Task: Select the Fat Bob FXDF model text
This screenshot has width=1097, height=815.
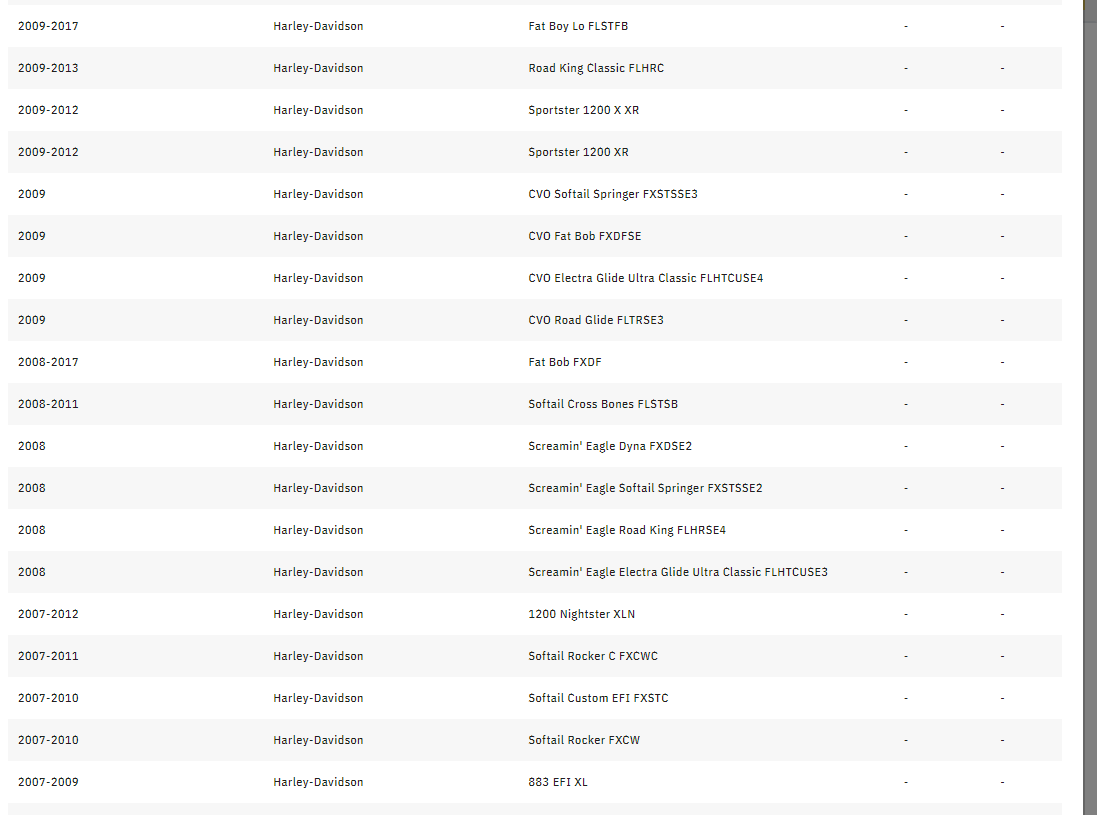Action: coord(565,362)
